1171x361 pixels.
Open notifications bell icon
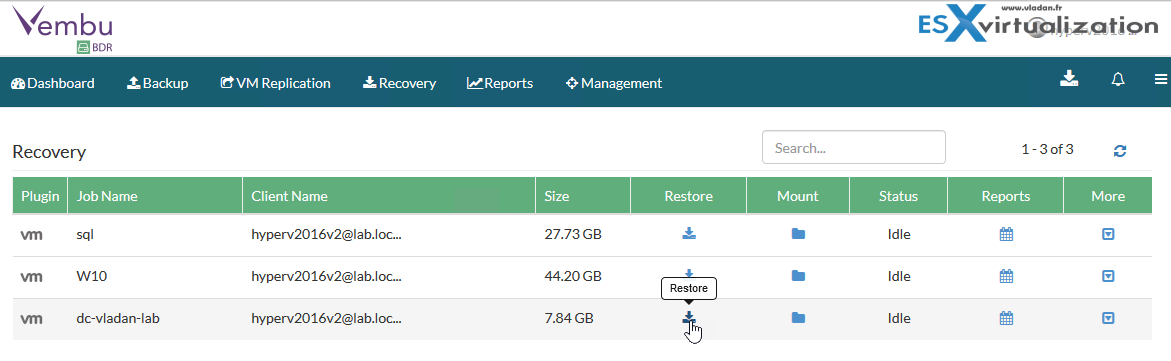point(1118,79)
